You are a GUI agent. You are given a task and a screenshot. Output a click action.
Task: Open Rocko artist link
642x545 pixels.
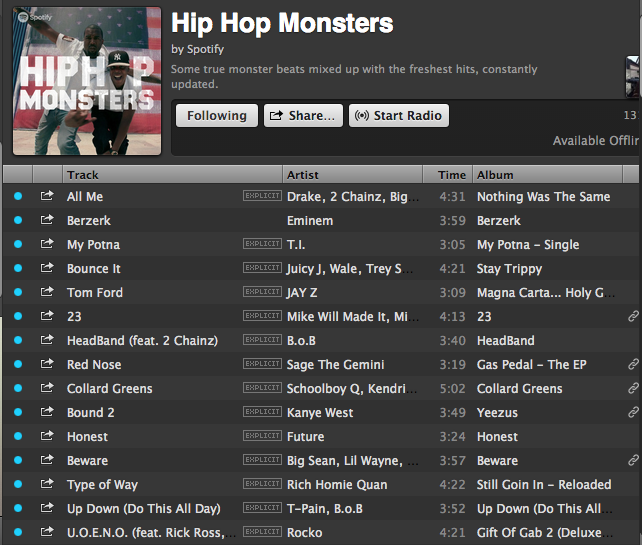coord(305,533)
